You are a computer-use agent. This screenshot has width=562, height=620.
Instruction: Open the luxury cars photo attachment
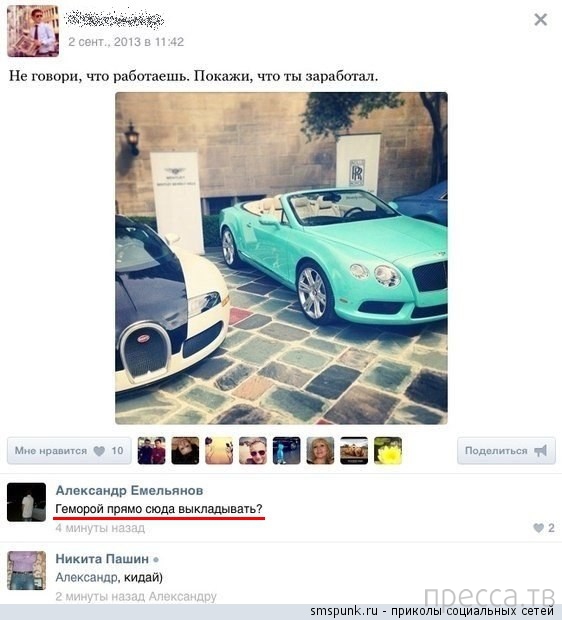281,258
